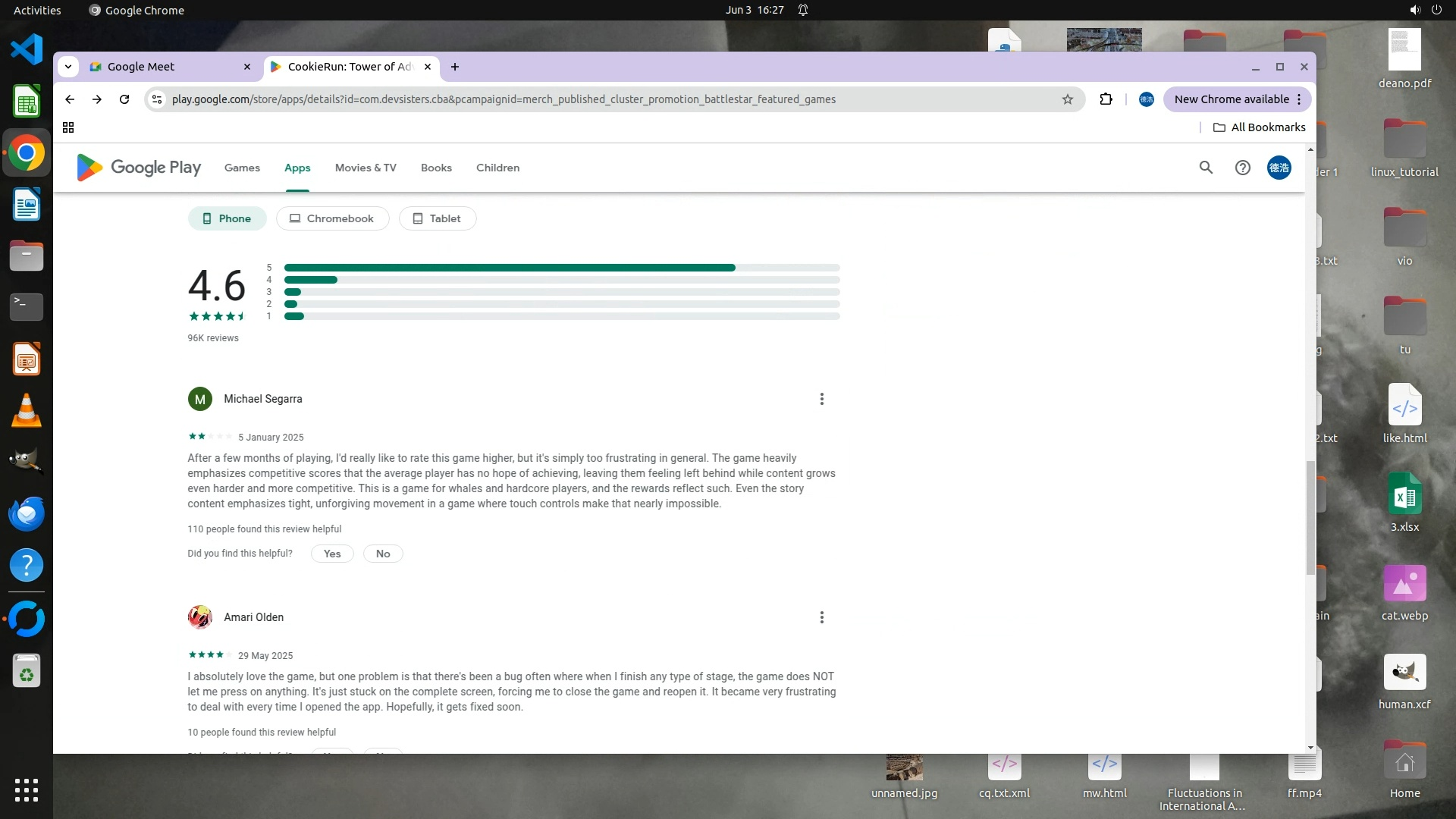Open the Help Center question mark icon

click(1242, 168)
